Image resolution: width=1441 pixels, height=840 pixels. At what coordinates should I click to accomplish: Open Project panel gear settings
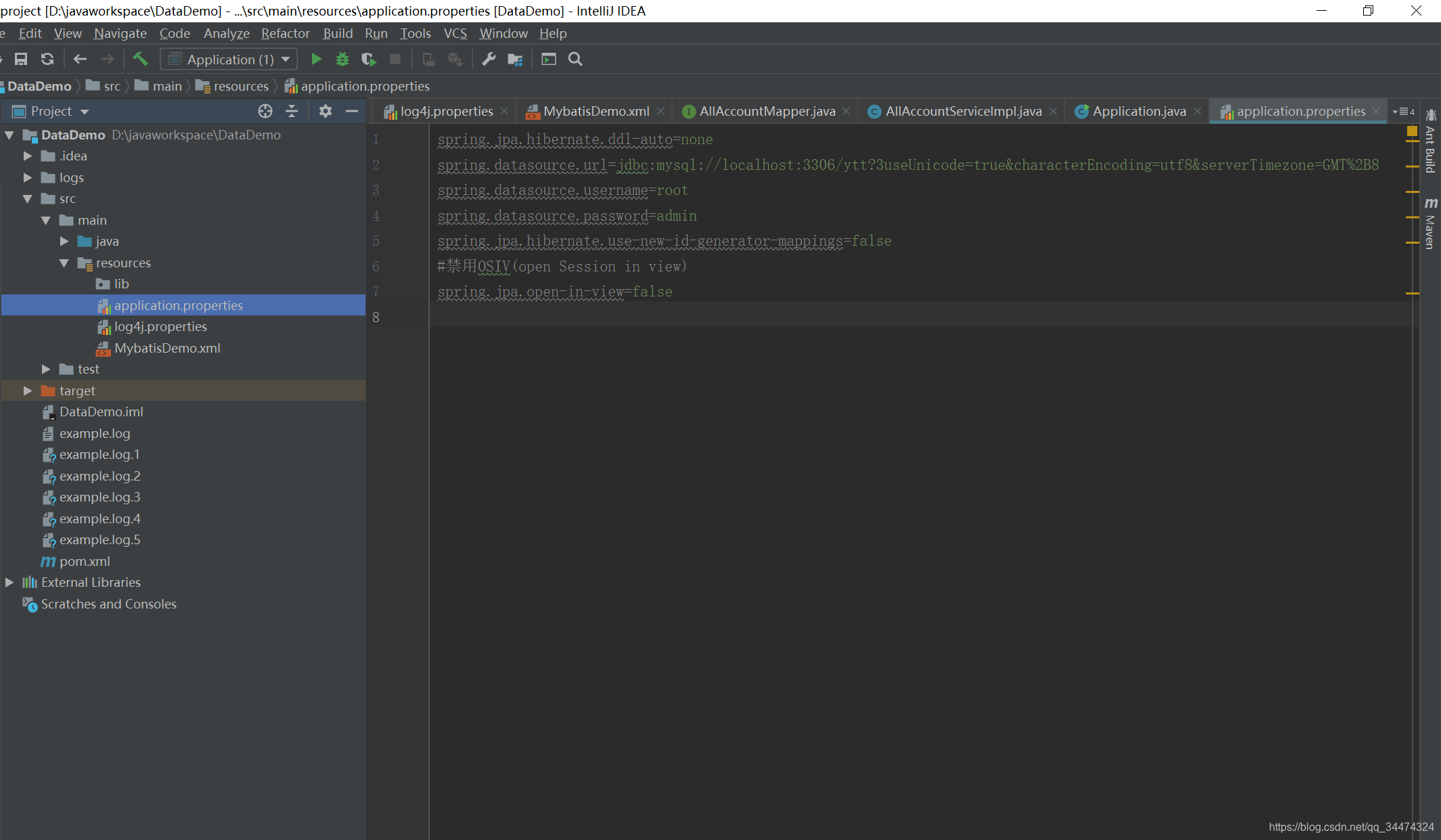point(325,111)
